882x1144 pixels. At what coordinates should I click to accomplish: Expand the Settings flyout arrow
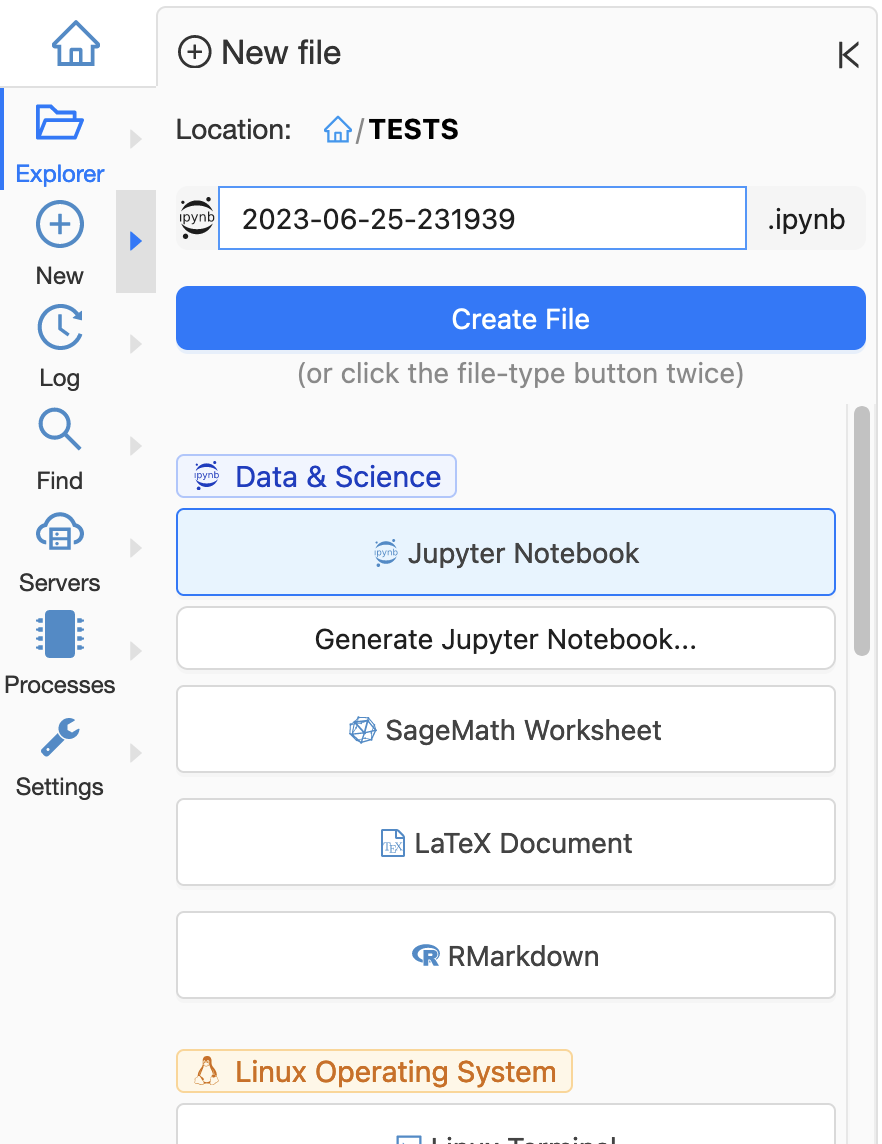(x=136, y=753)
